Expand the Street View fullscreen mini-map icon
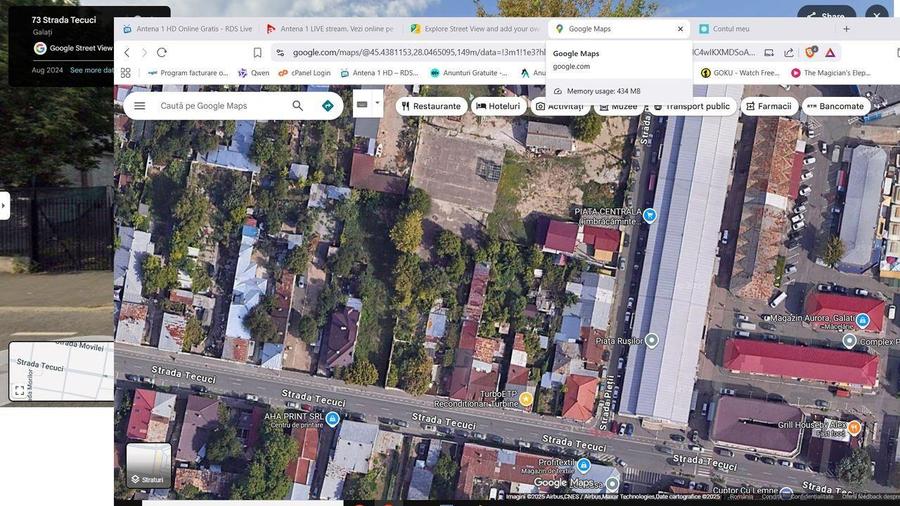The width and height of the screenshot is (900, 506). pyautogui.click(x=19, y=391)
